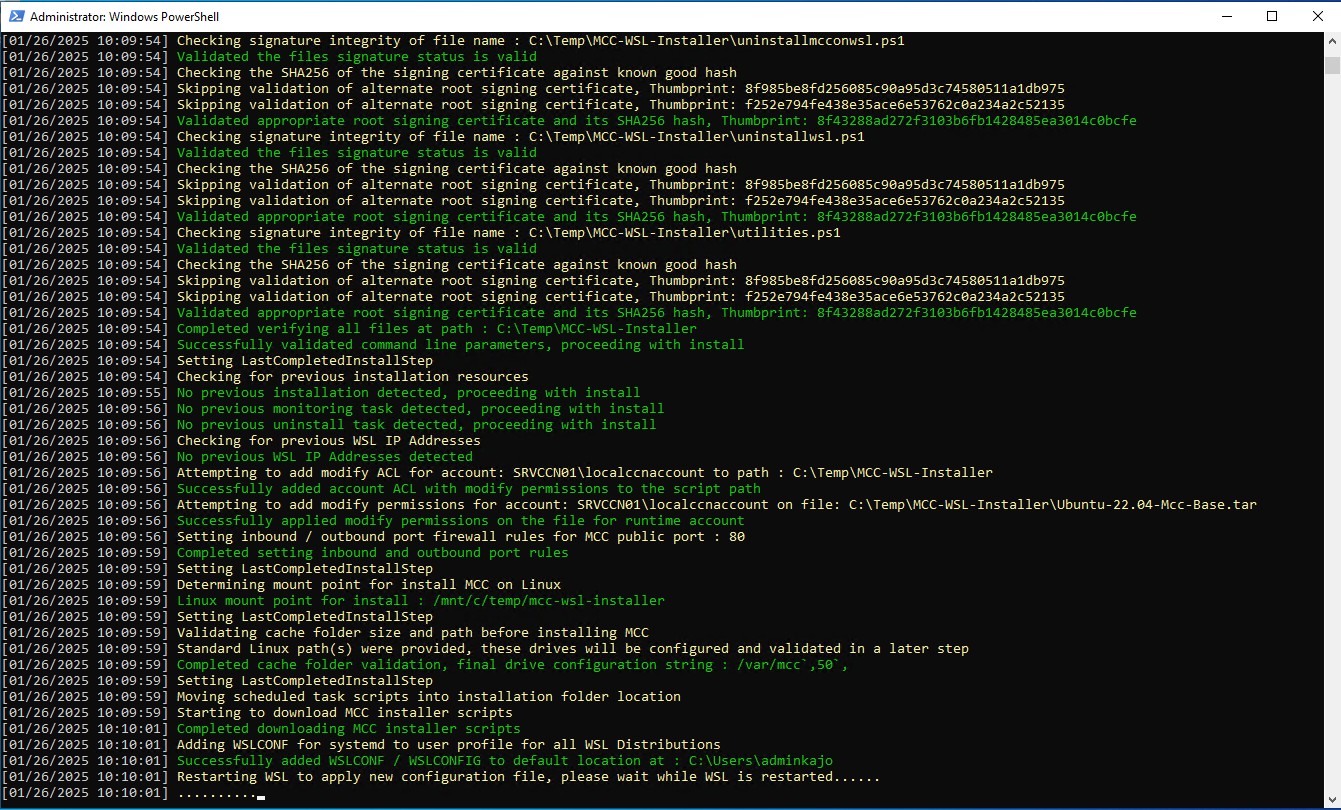
Task: Click 'Starting to download MCC installer scripts' line
Action: 257,713
